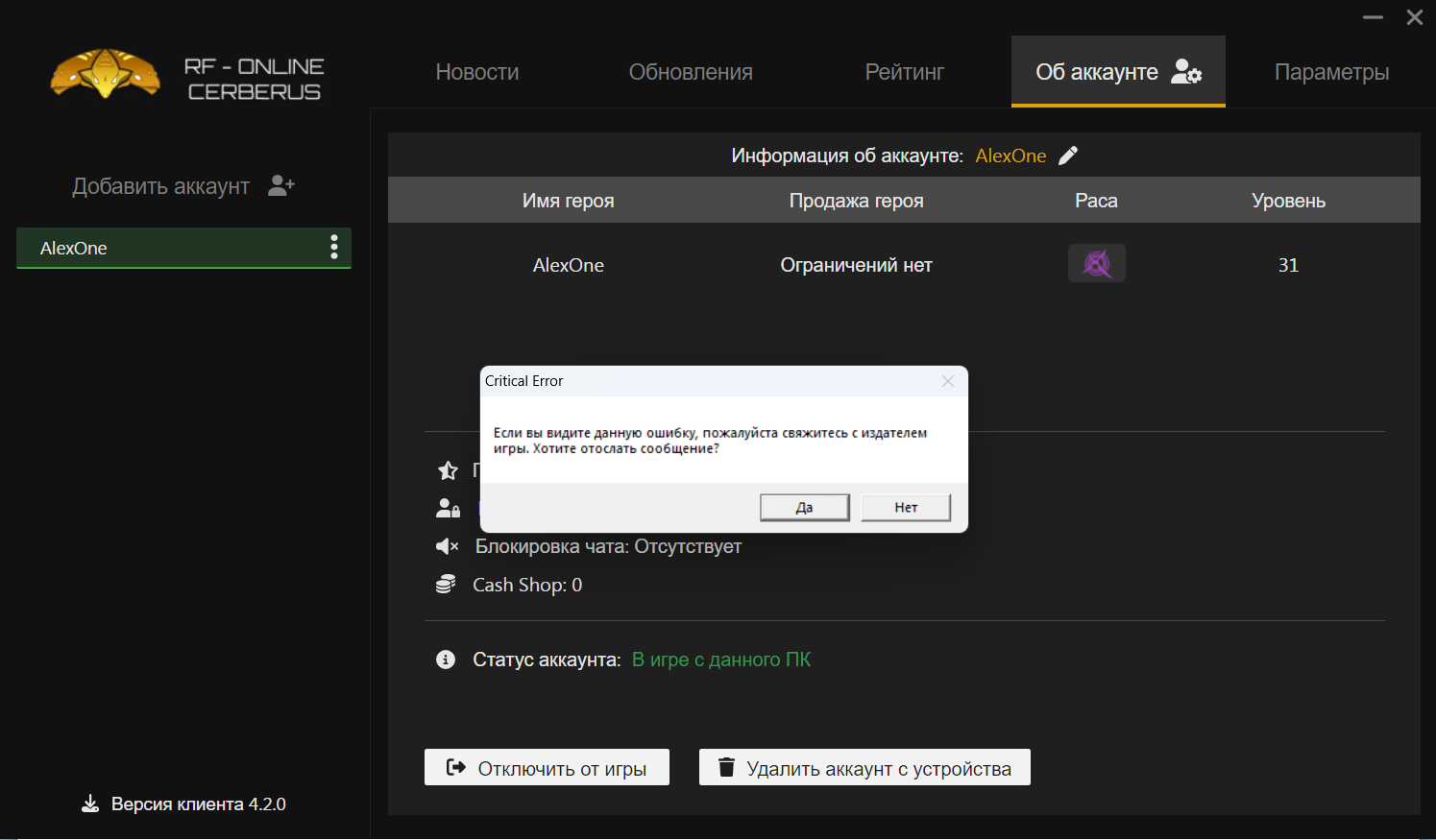The height and width of the screenshot is (840, 1436).
Task: Edit account name with the pencil icon
Action: [x=1068, y=156]
